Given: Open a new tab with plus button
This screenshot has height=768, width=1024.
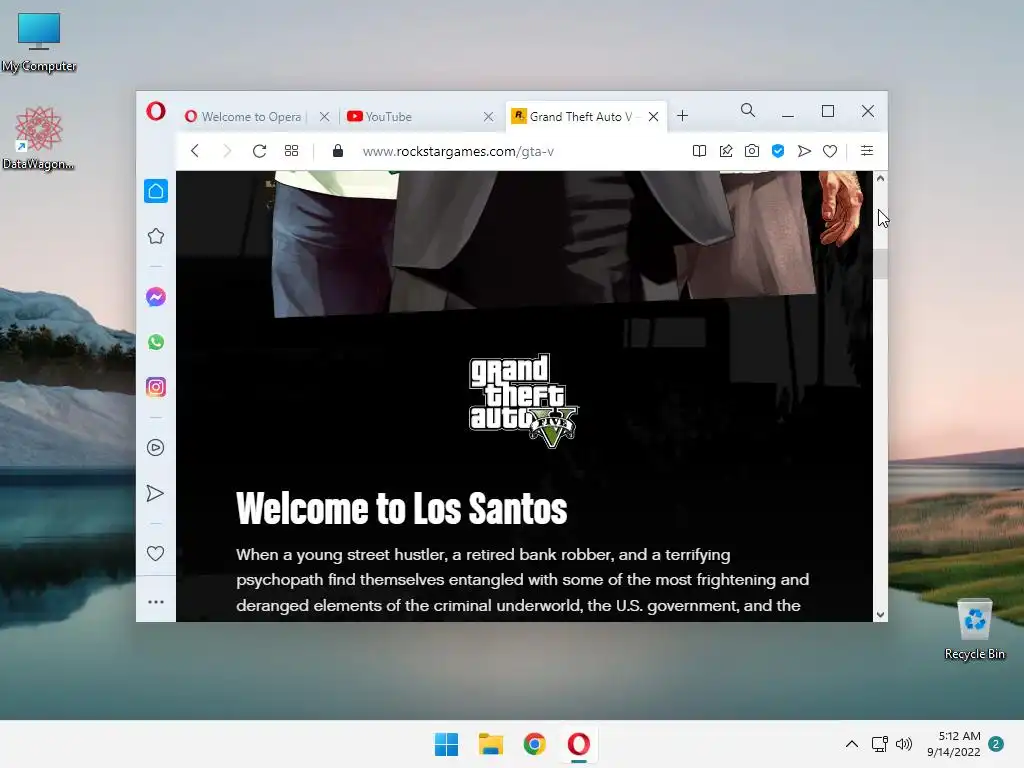Looking at the screenshot, I should pos(682,116).
